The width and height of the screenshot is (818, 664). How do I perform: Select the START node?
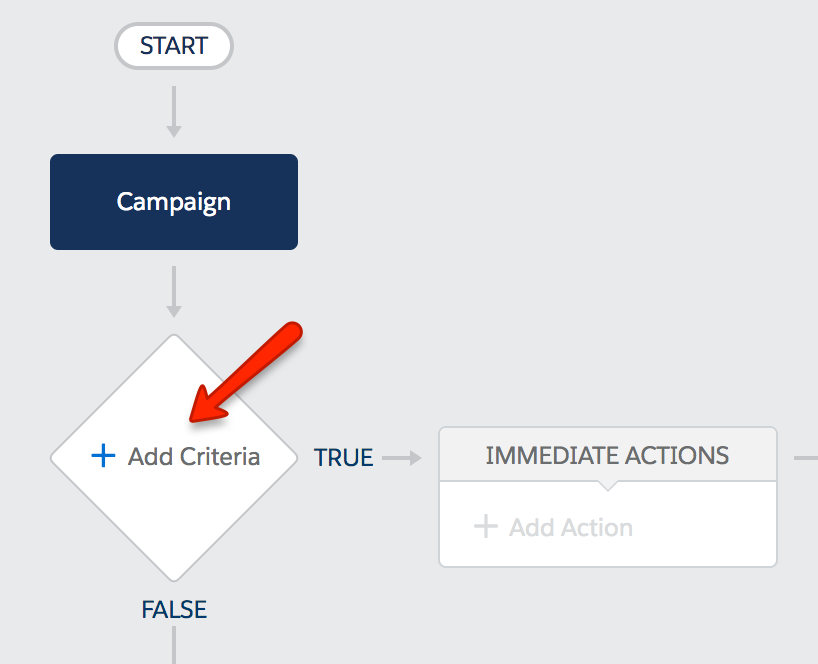[x=174, y=46]
